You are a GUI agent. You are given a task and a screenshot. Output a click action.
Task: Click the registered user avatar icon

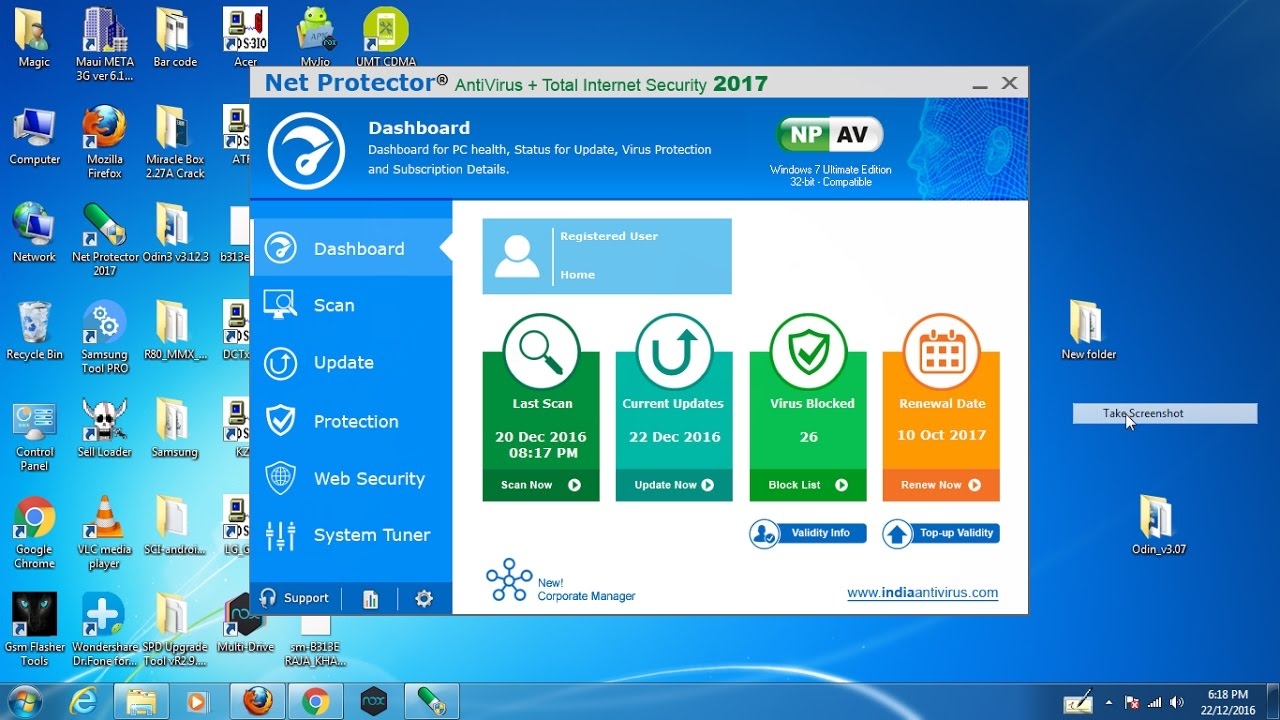pyautogui.click(x=517, y=256)
